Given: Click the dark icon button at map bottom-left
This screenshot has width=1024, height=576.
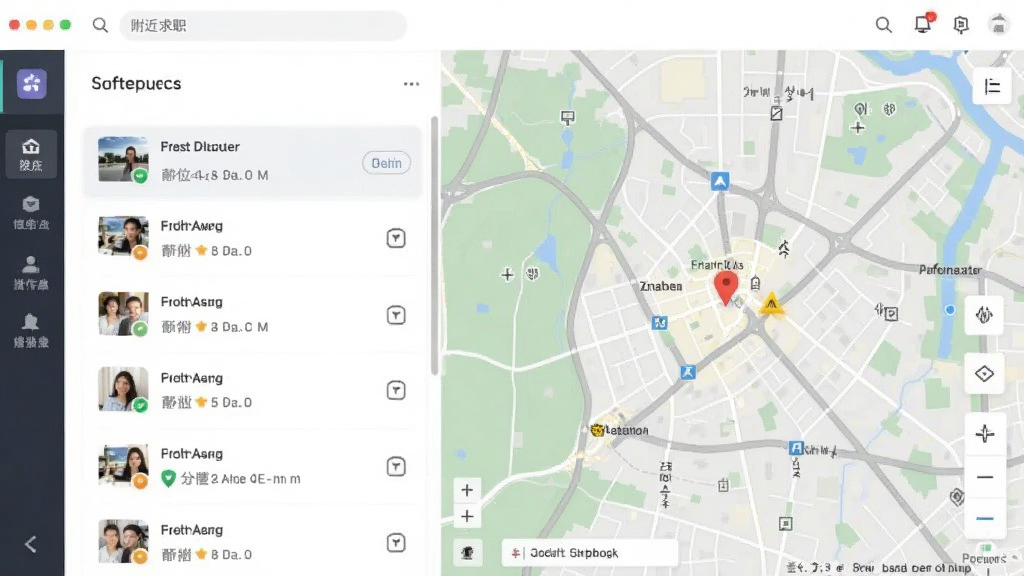Looking at the screenshot, I should point(468,552).
